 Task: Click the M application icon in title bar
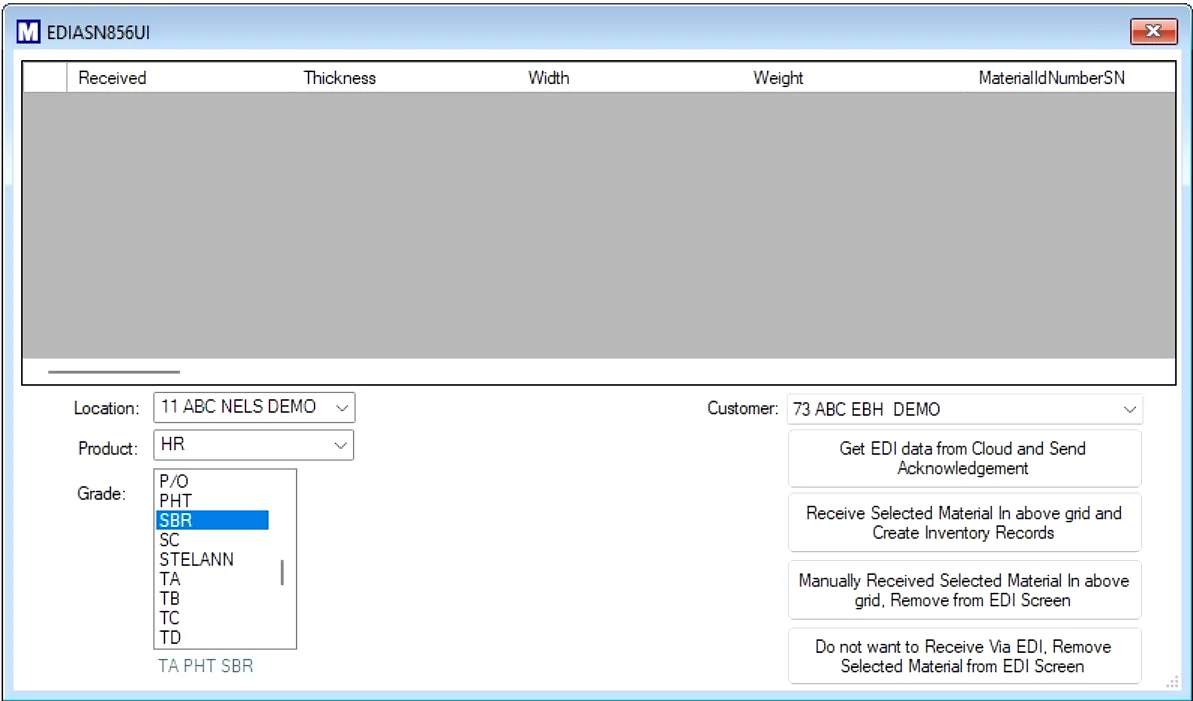pos(30,31)
